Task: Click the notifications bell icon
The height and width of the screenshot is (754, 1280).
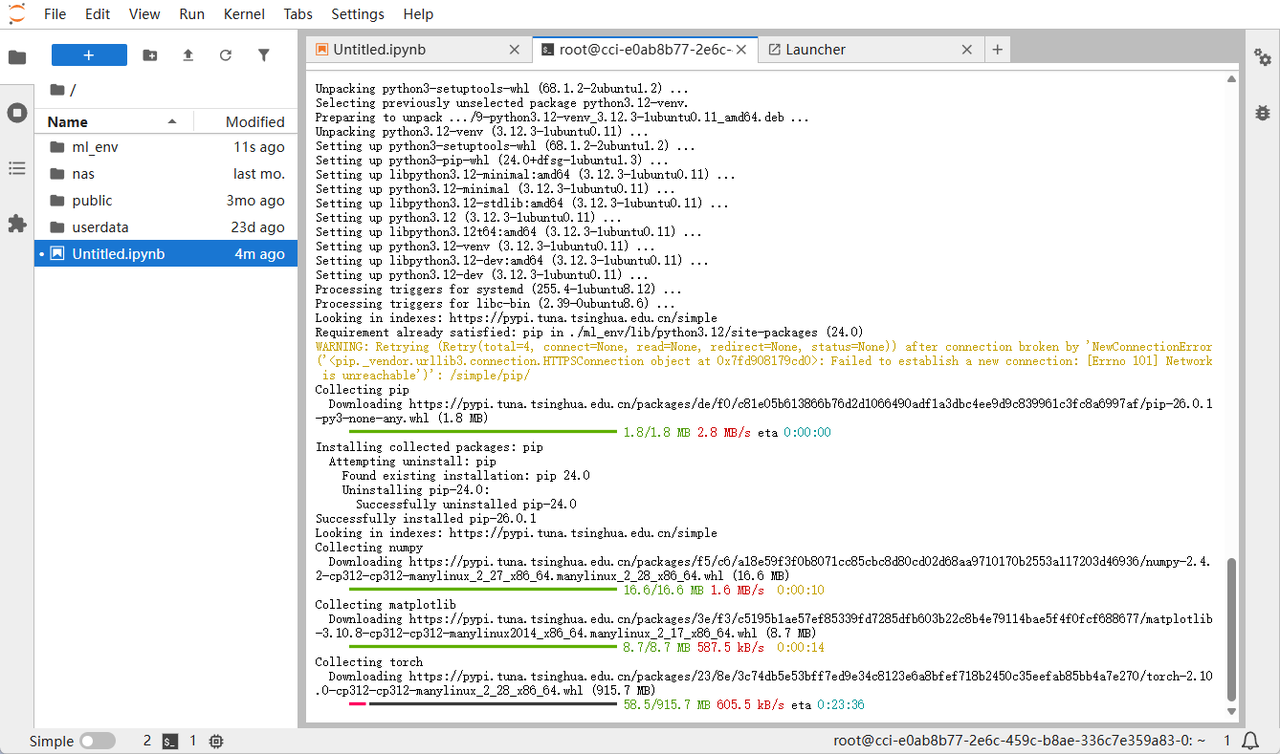Action: [x=1250, y=741]
